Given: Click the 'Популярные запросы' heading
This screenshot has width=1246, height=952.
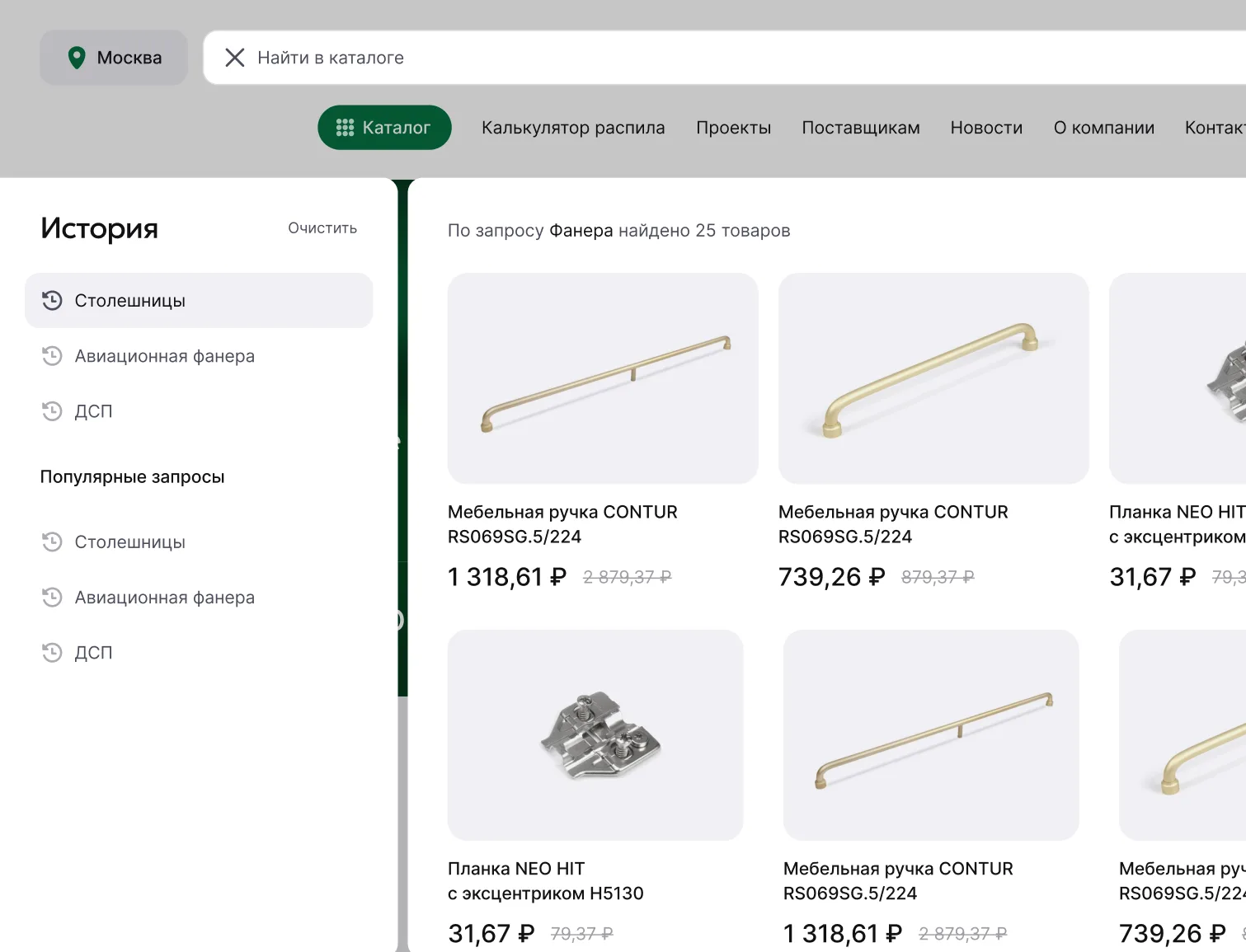Looking at the screenshot, I should [133, 477].
